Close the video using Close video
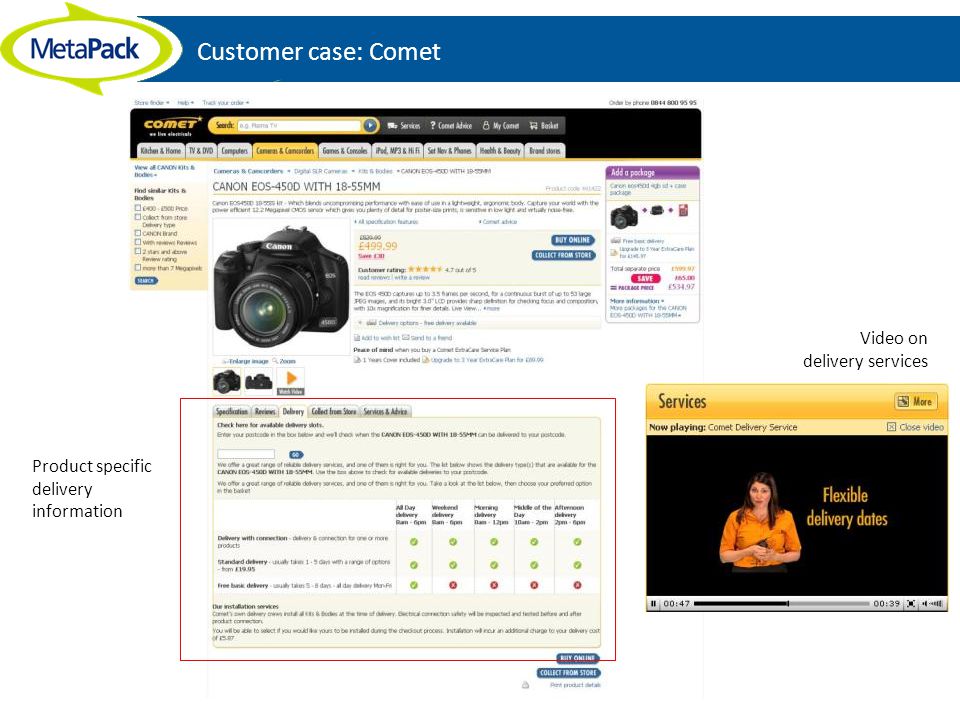Viewport: 960px width, 720px height. click(915, 427)
